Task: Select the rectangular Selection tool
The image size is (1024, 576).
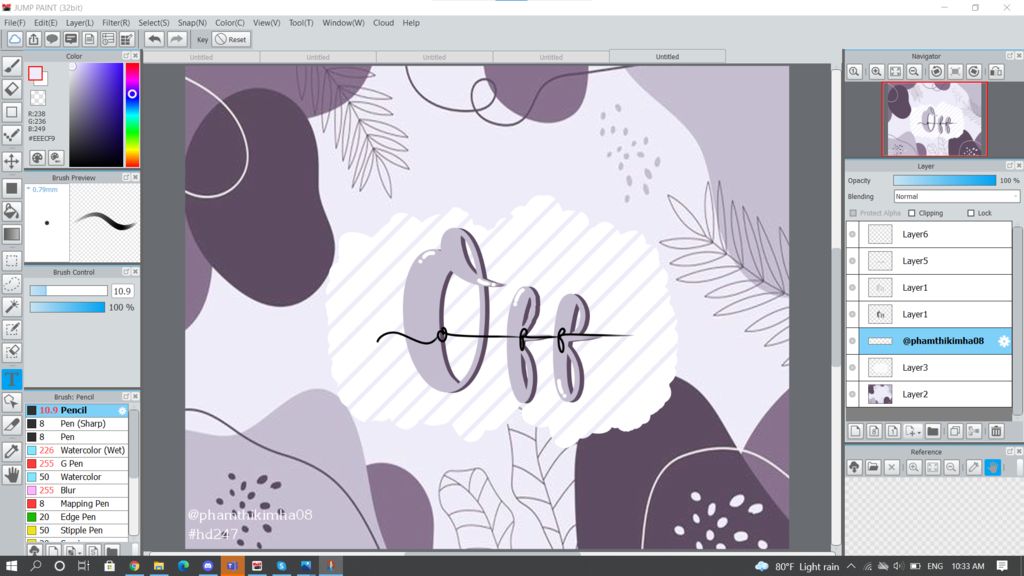Action: [12, 261]
